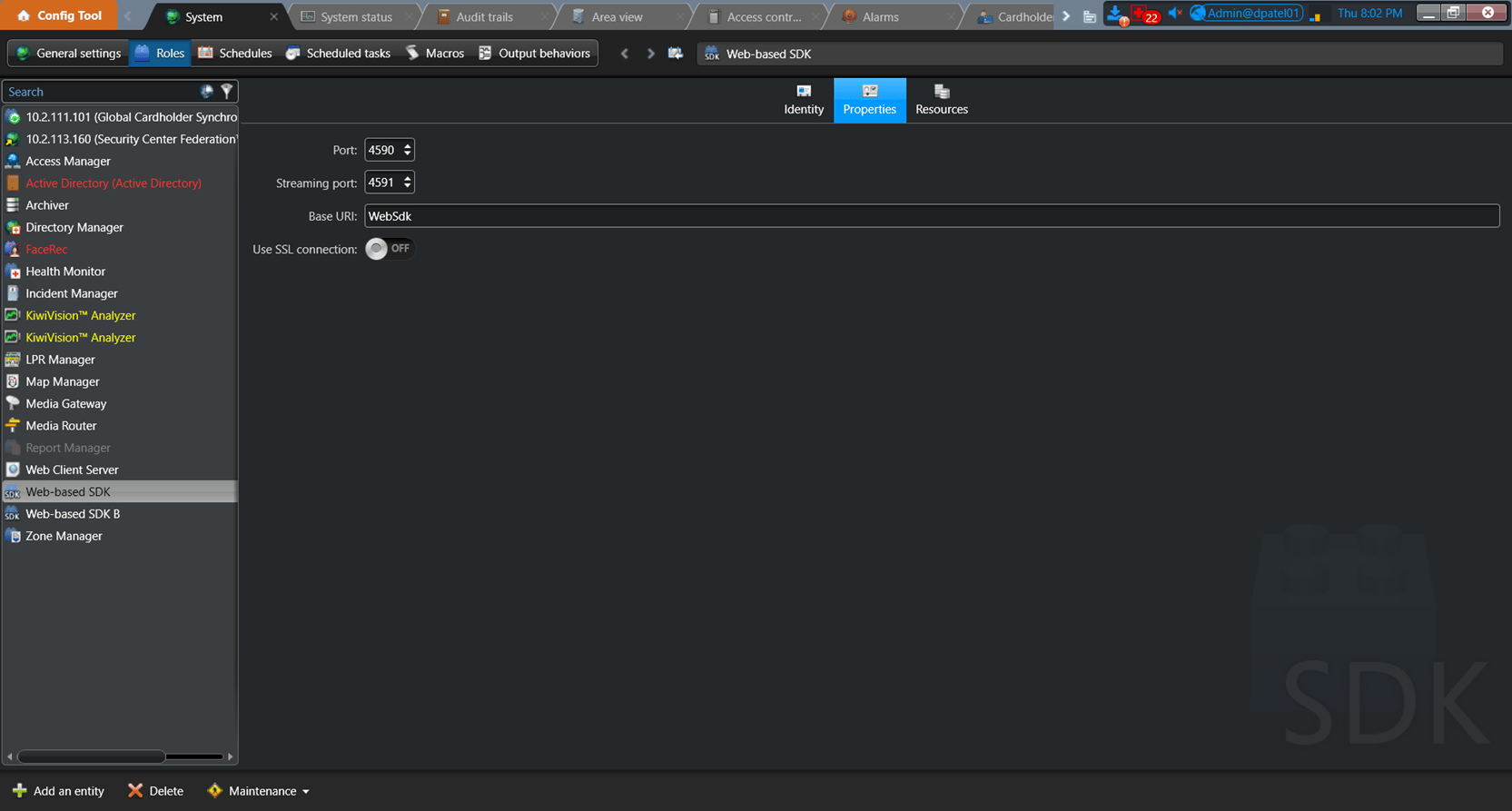This screenshot has width=1512, height=811.
Task: Select the Health Monitor role
Action: tap(120, 272)
